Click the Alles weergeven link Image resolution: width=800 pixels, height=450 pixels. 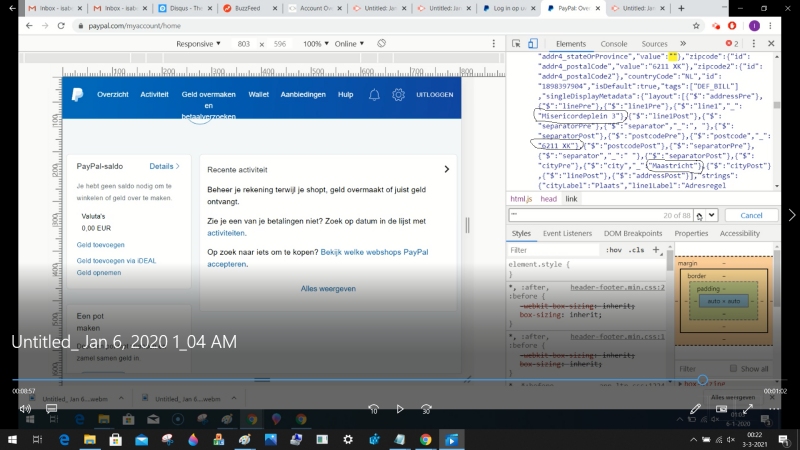(x=328, y=289)
